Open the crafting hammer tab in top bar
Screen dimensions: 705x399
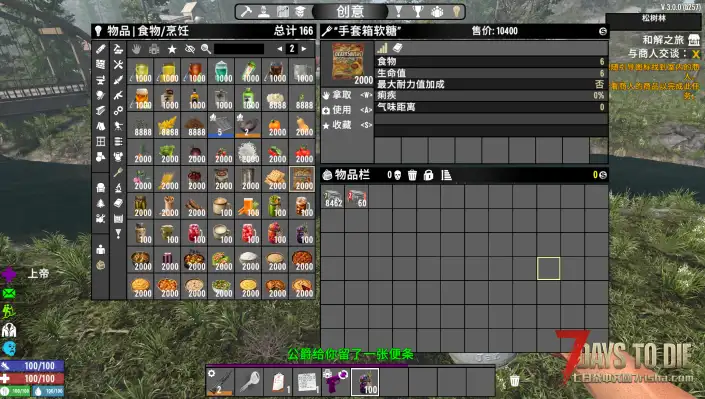(246, 12)
